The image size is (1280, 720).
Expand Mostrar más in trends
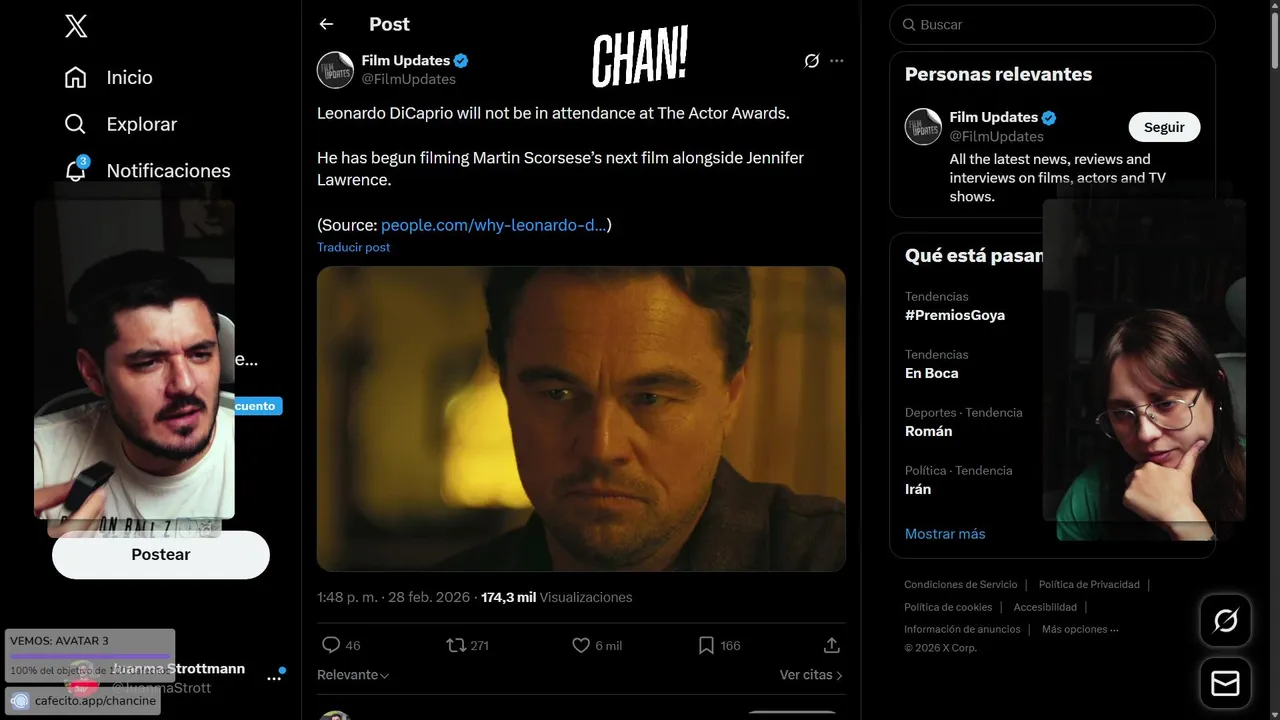tap(945, 534)
